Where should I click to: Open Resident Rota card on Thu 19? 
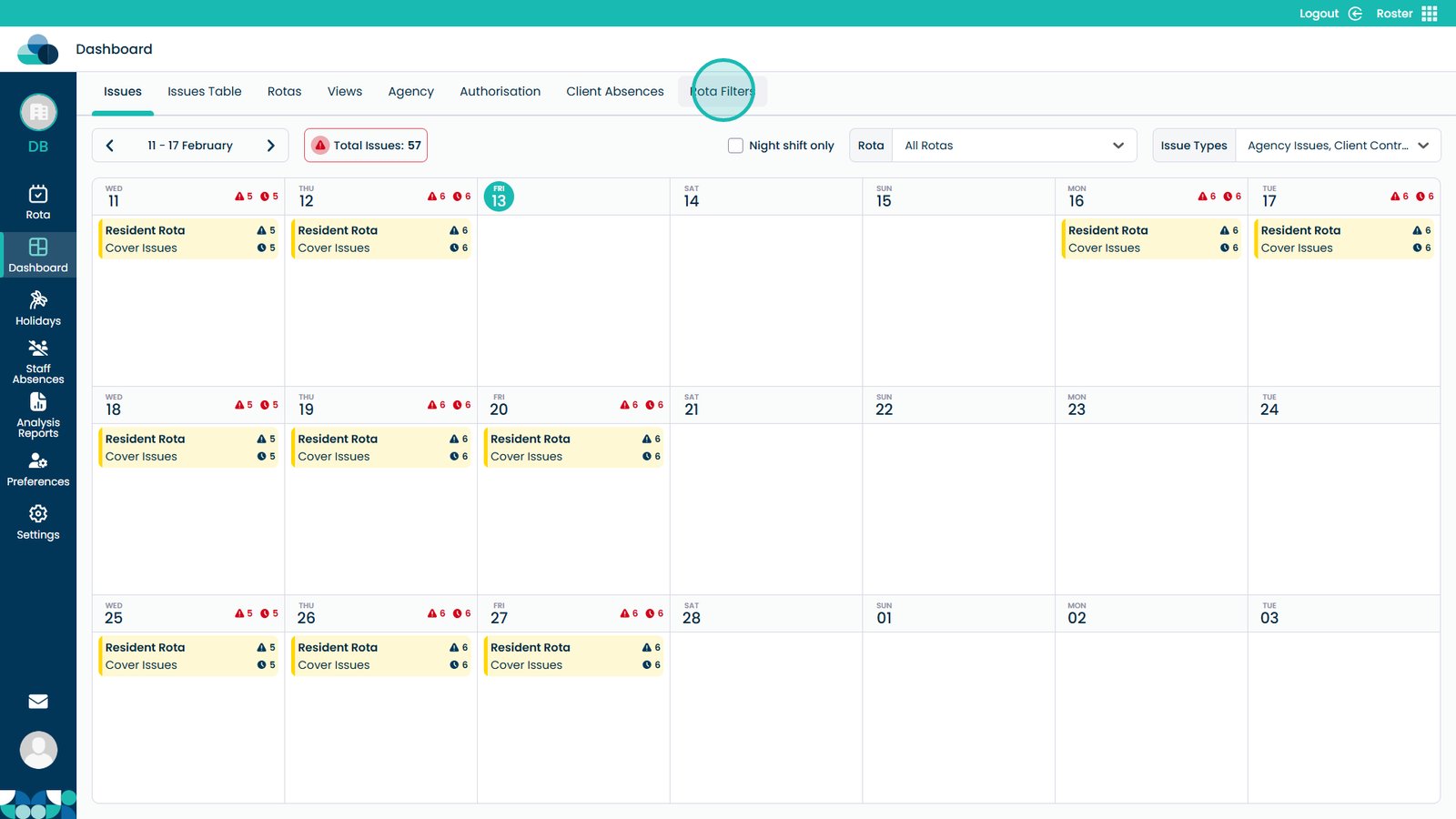[381, 447]
